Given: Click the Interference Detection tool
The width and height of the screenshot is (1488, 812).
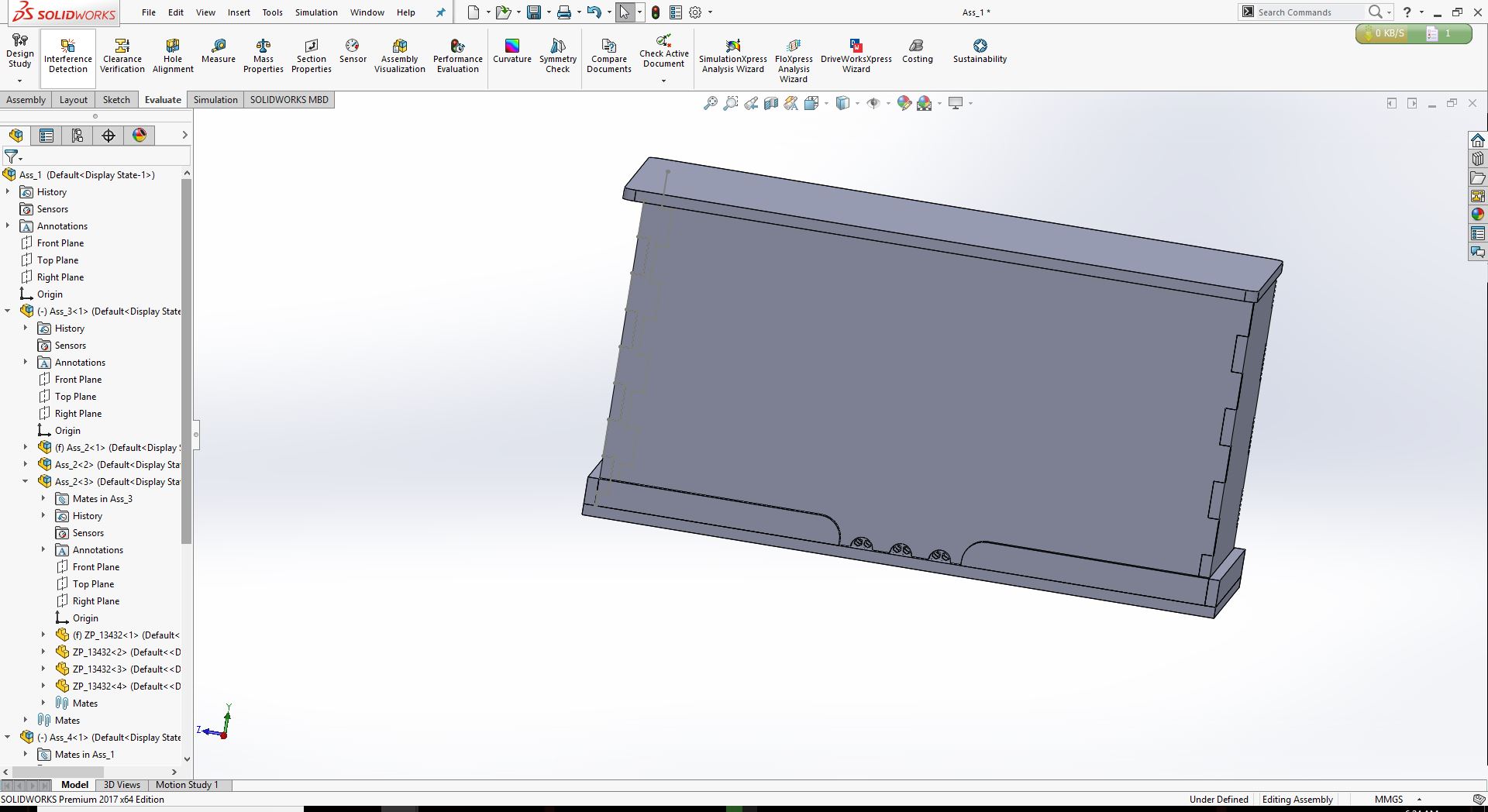Looking at the screenshot, I should 68,55.
